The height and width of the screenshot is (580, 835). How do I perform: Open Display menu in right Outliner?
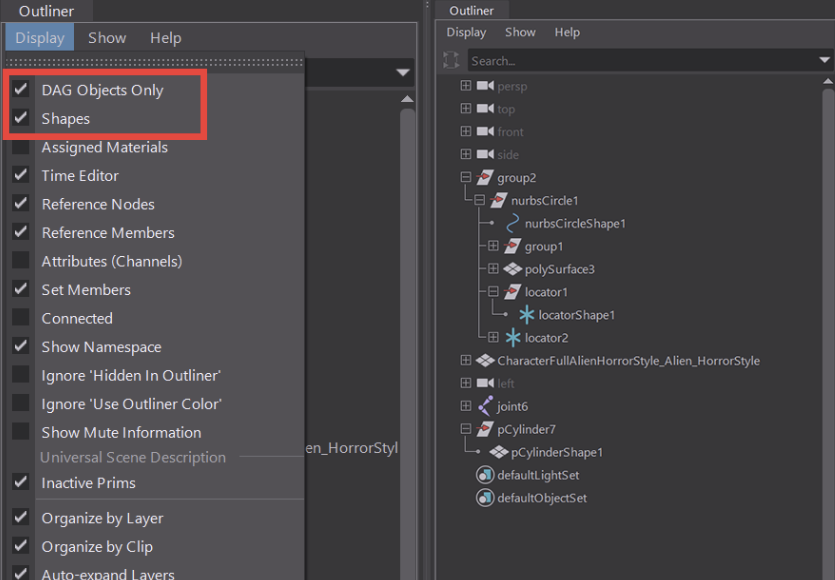tap(466, 32)
